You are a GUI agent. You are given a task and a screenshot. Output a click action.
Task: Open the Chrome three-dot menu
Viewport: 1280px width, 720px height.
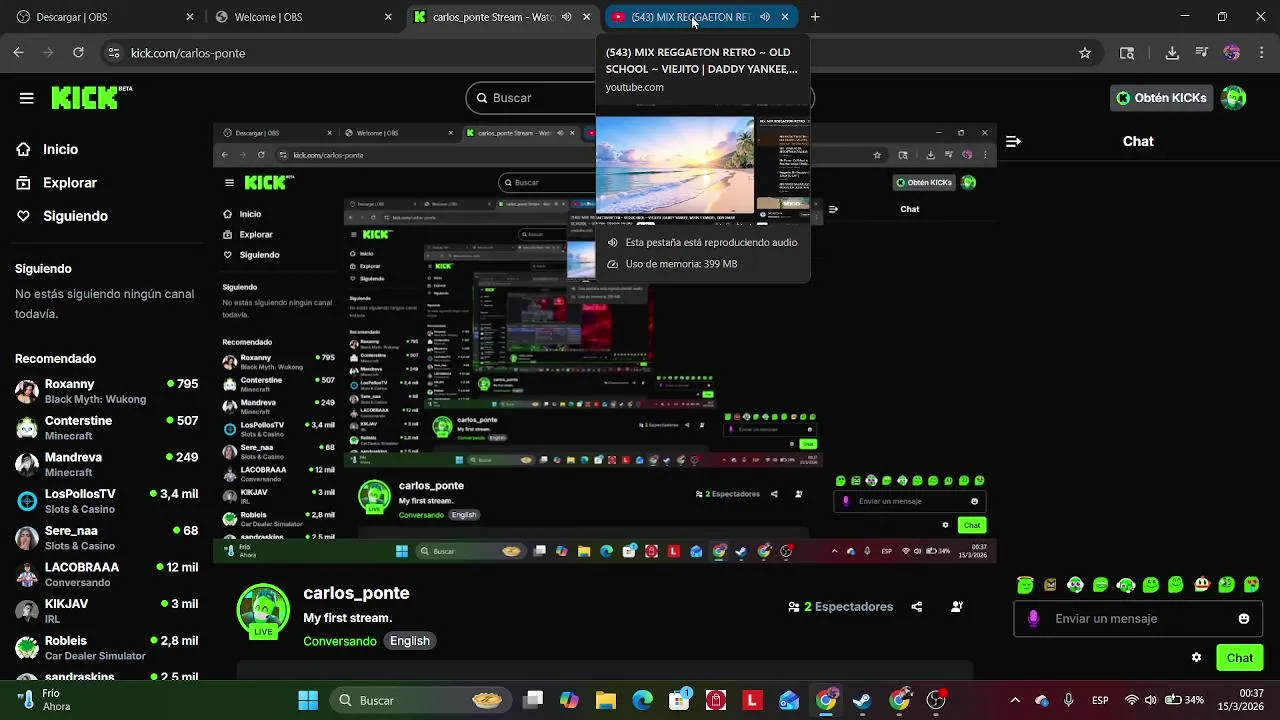click(1260, 53)
